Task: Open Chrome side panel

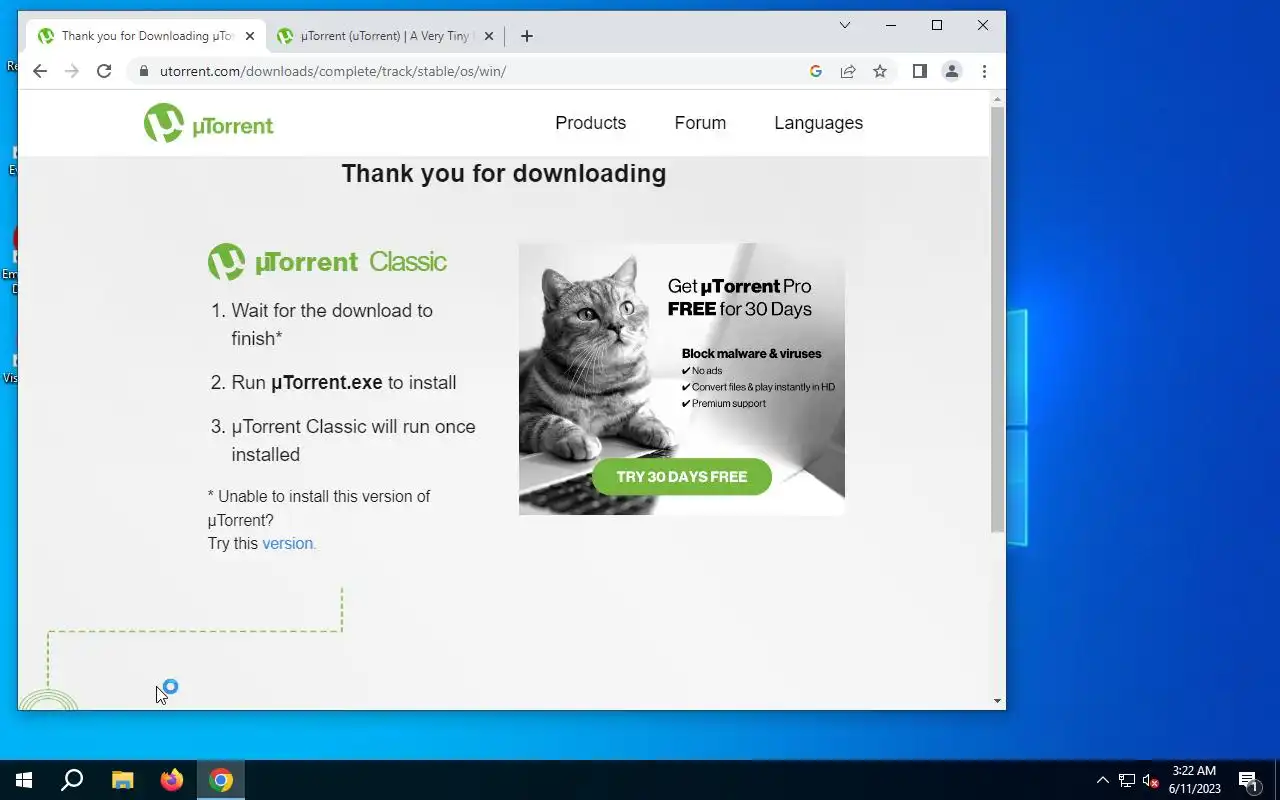Action: pos(920,71)
